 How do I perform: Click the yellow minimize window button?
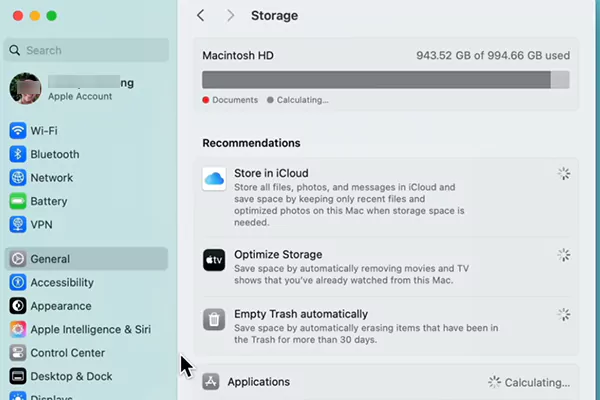pos(35,16)
